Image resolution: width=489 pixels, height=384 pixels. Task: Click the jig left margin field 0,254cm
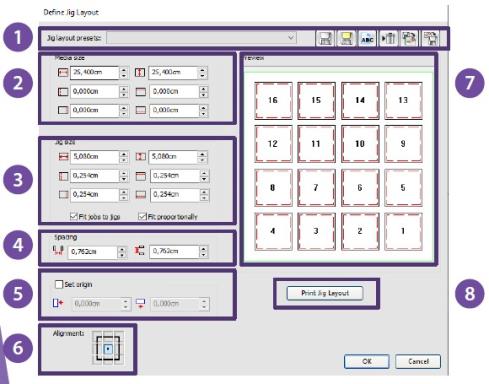click(95, 176)
